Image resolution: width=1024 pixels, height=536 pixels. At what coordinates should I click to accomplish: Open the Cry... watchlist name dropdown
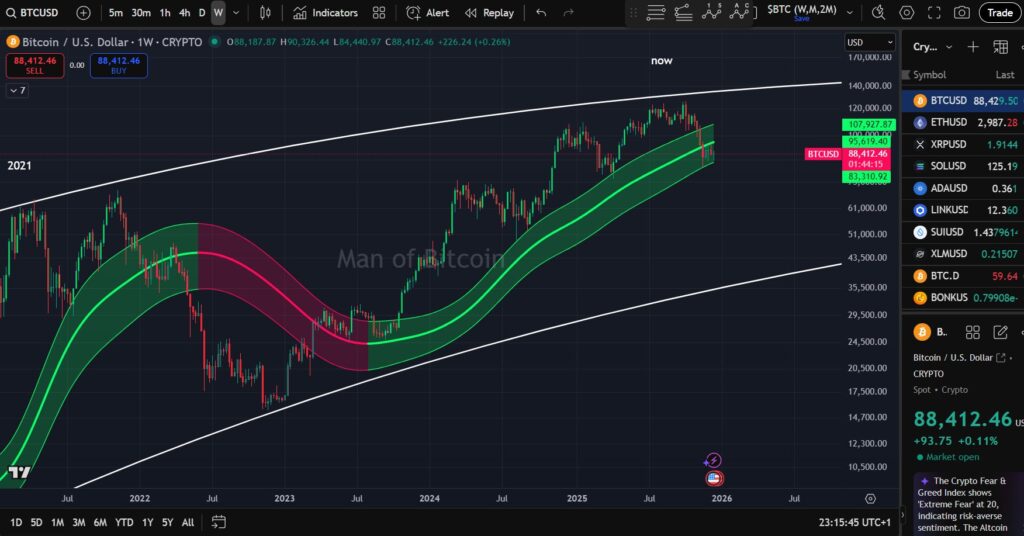(x=932, y=47)
